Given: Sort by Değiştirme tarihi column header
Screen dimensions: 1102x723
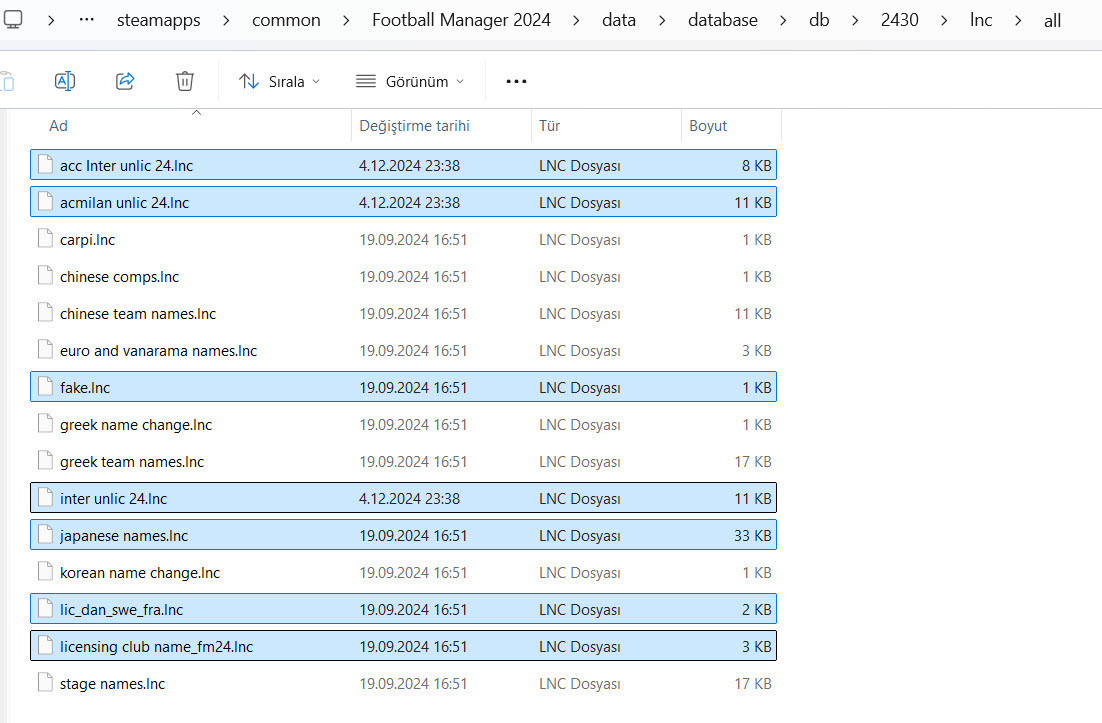Looking at the screenshot, I should [414, 126].
